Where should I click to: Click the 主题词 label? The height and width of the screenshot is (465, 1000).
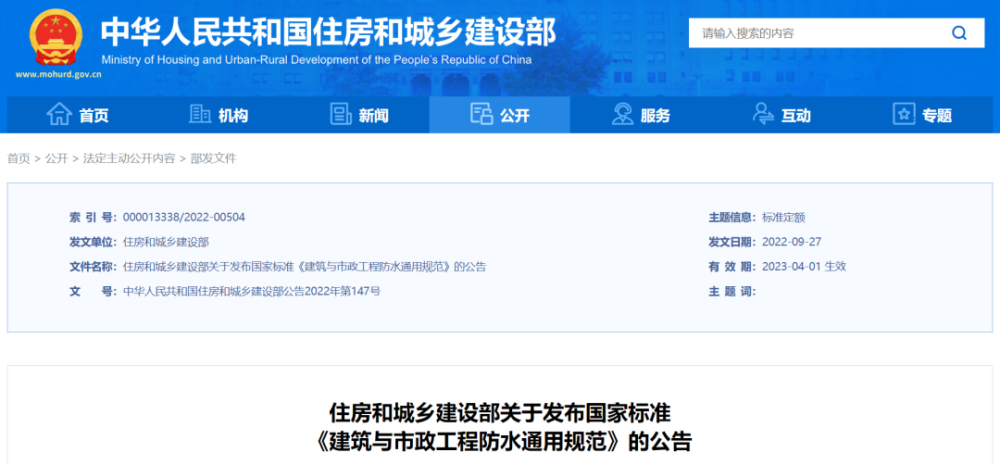(732, 292)
